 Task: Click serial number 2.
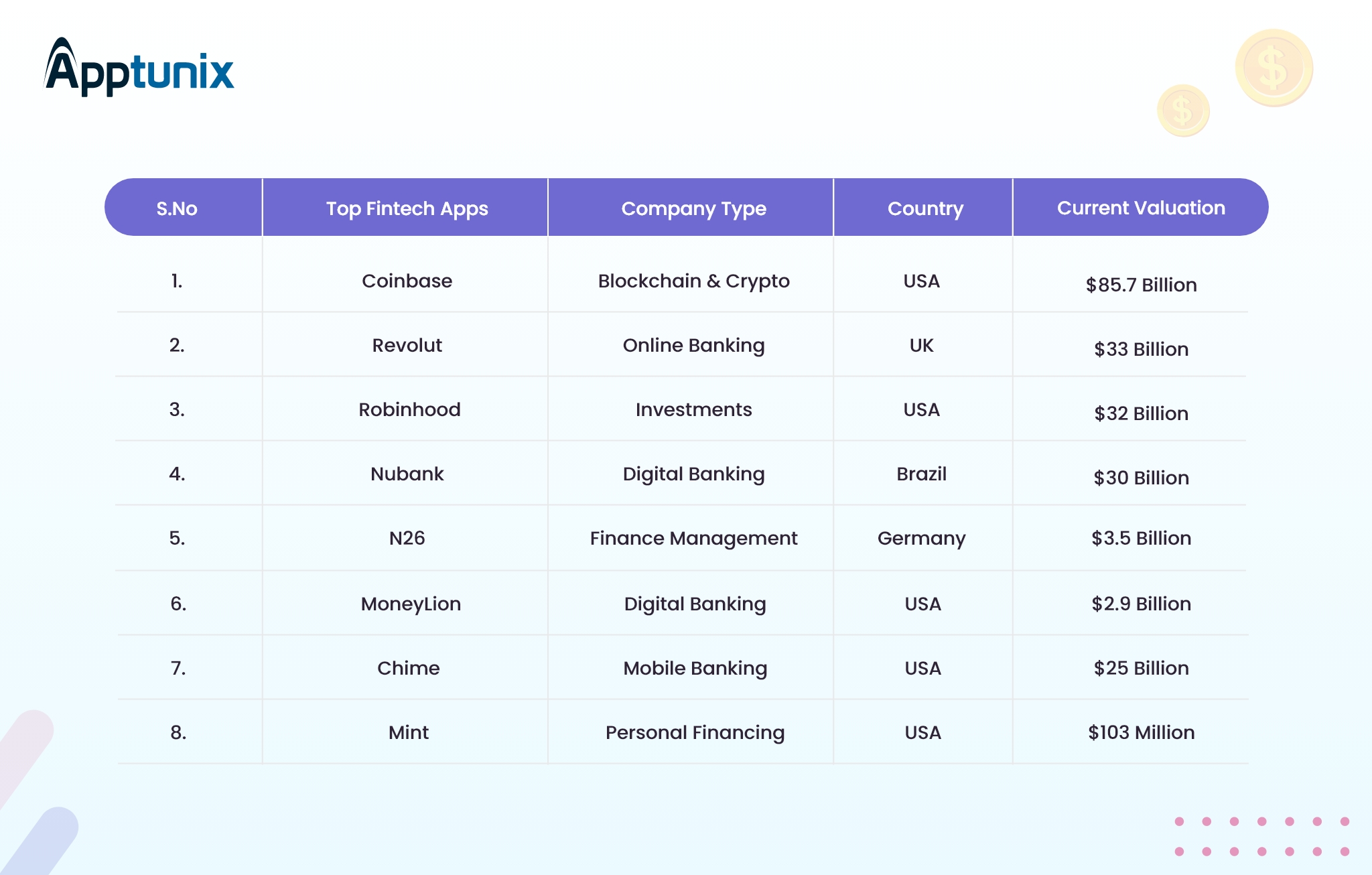(x=177, y=345)
